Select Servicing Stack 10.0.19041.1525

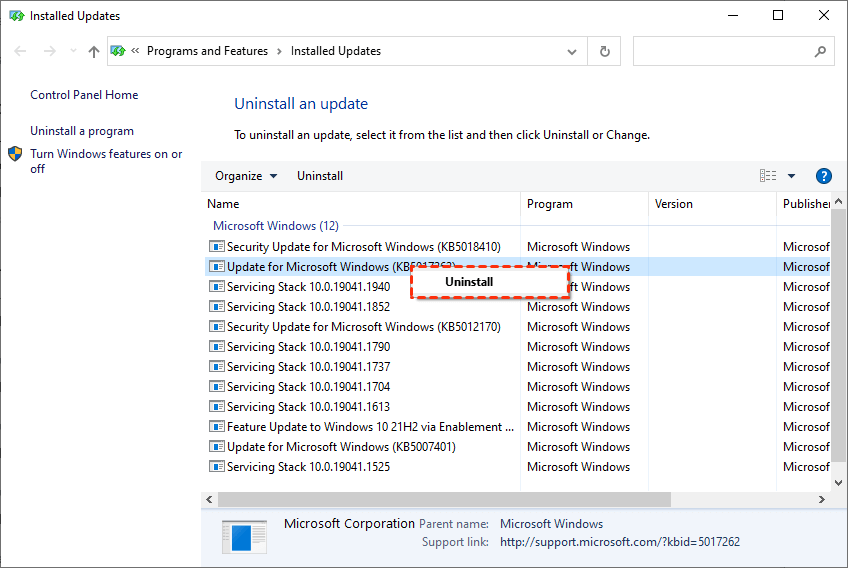click(518, 467)
